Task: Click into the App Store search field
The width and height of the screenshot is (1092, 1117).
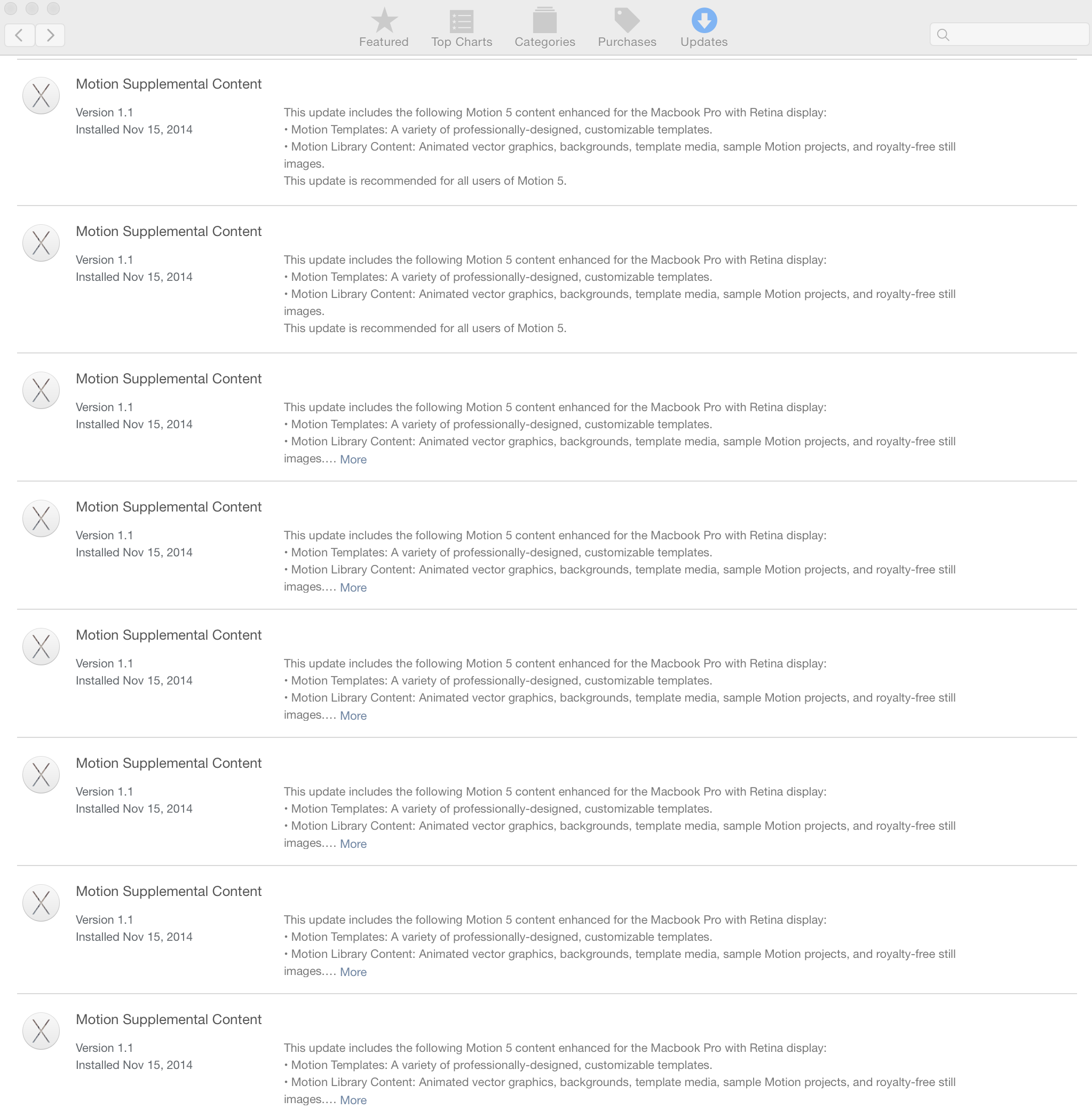Action: 1009,34
